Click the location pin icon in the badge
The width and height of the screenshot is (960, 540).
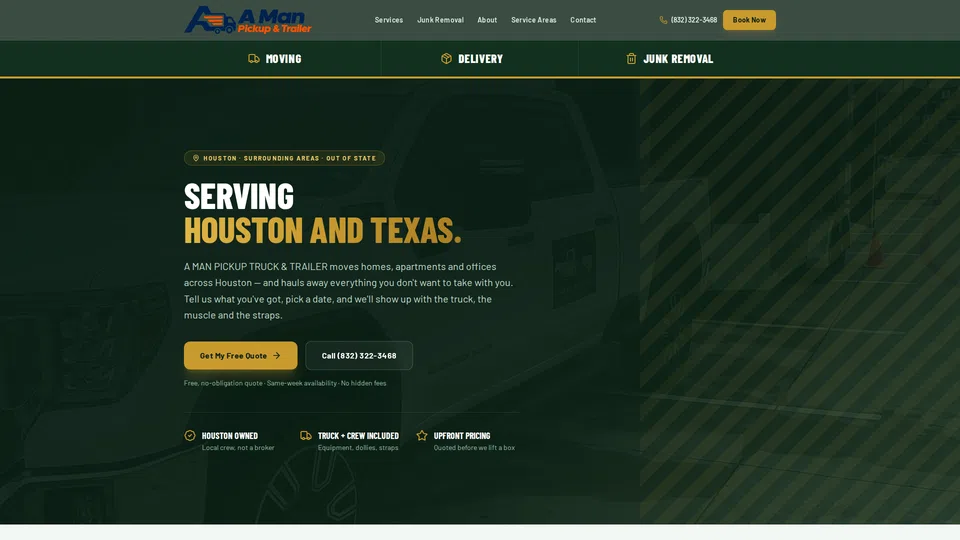point(196,158)
